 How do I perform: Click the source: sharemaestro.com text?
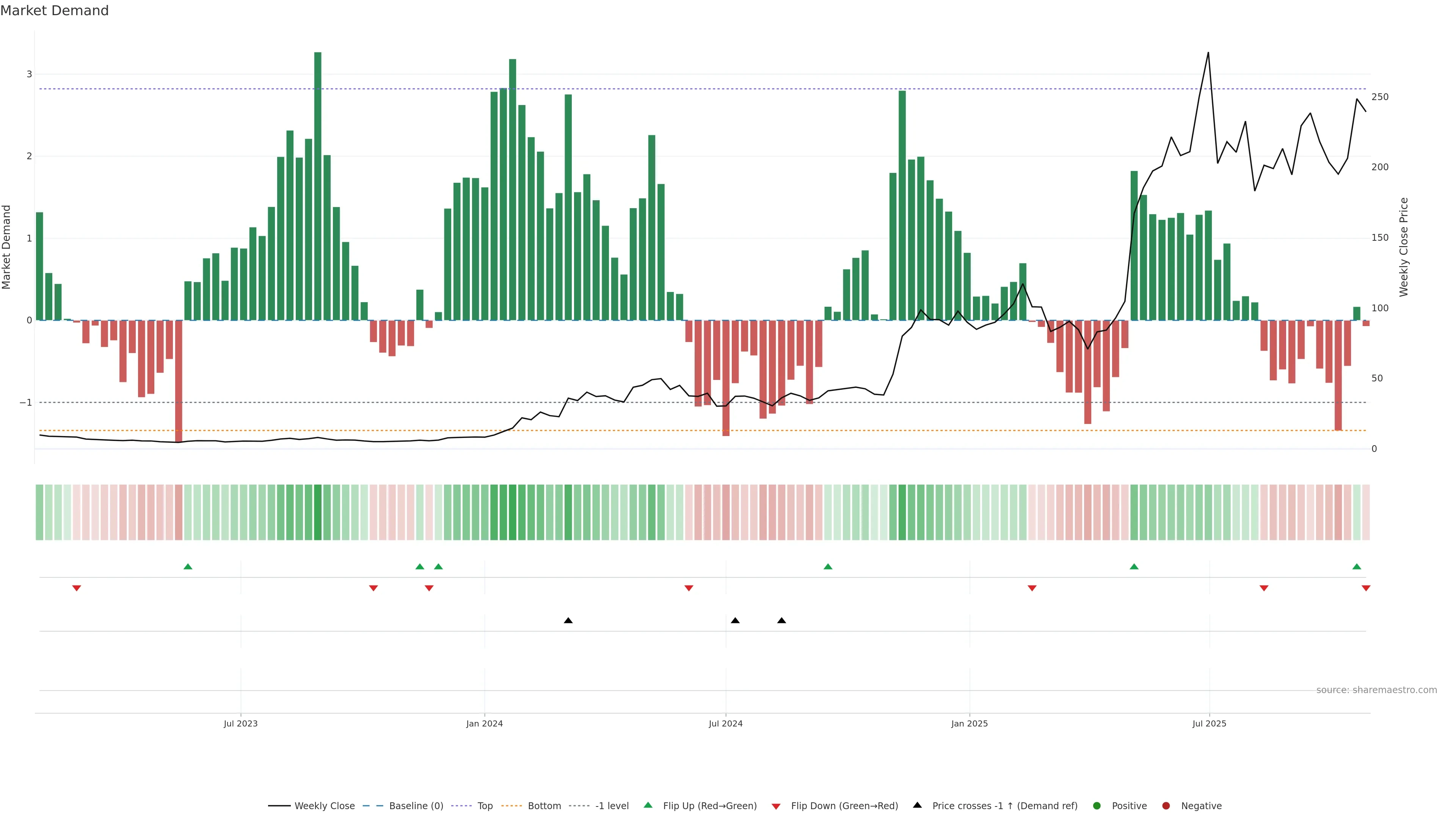1376,690
